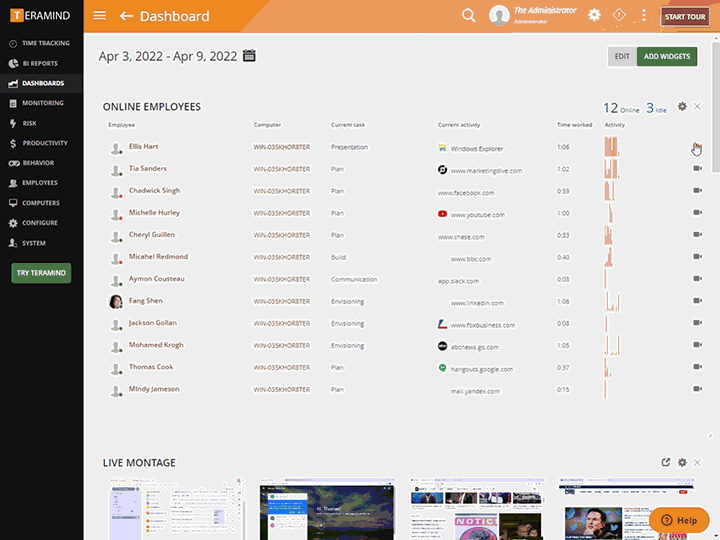Open the top bar settings gear
The height and width of the screenshot is (540, 720).
594,16
